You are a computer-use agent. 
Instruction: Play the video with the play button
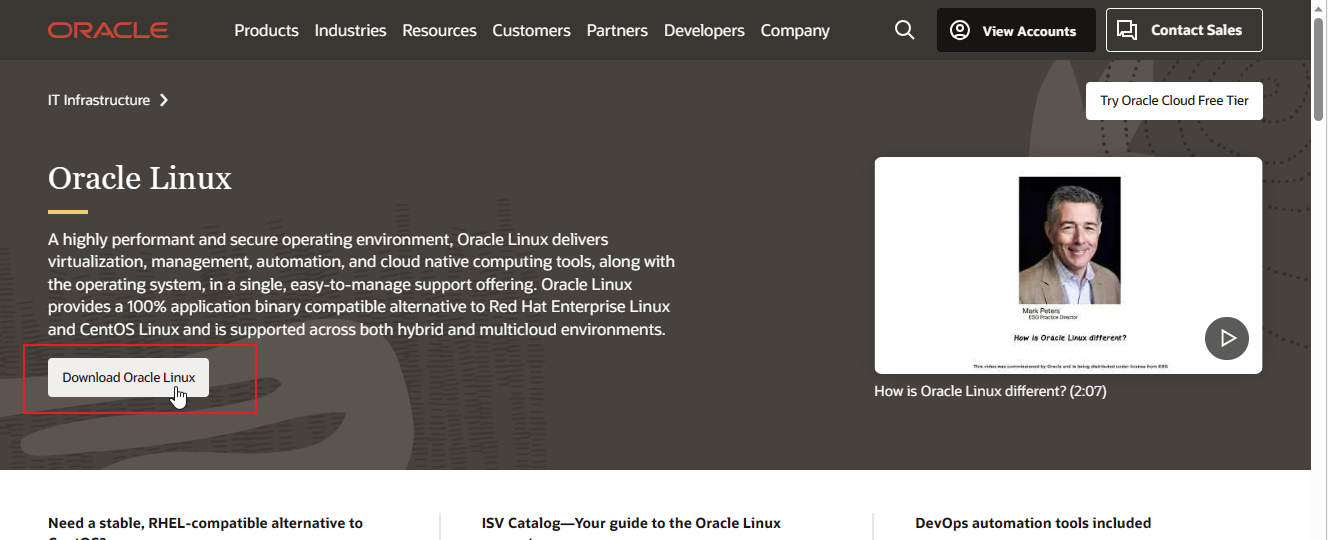[x=1227, y=338]
